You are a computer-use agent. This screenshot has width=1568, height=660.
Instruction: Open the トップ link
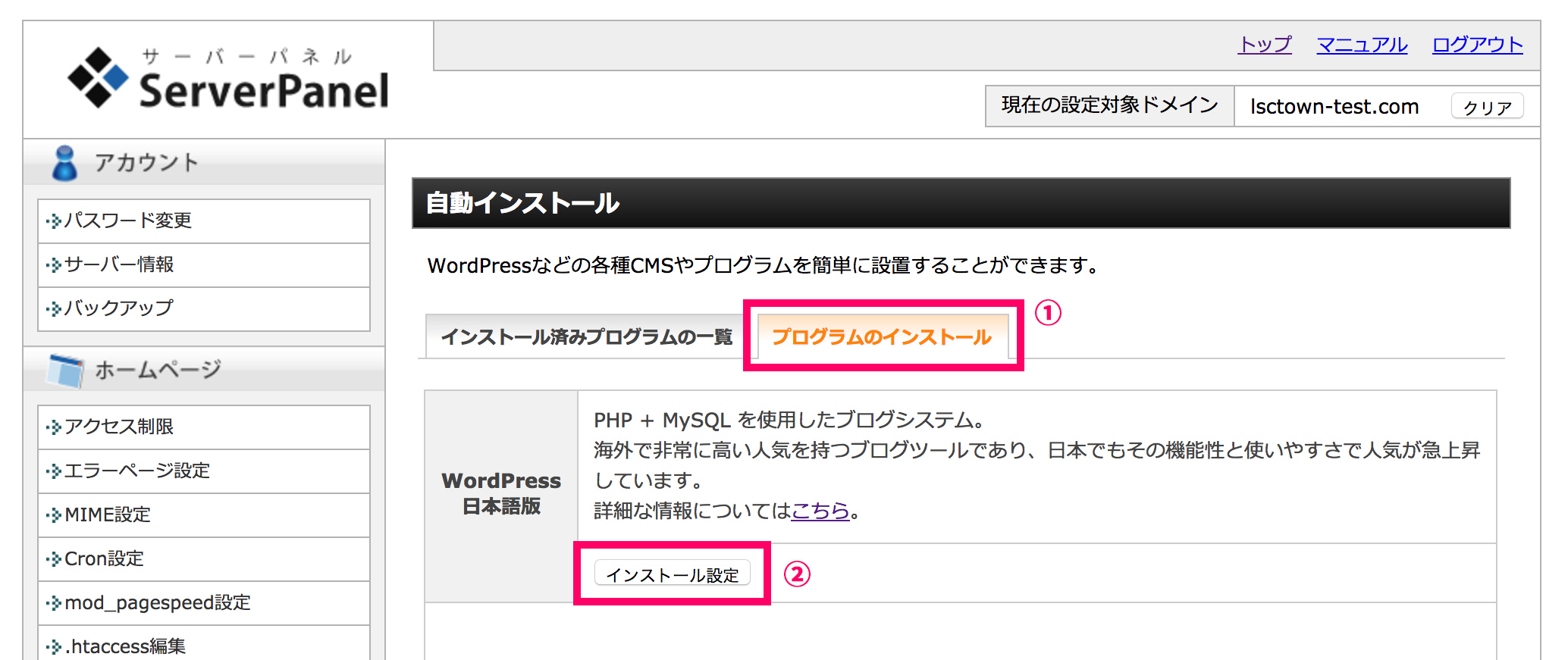[x=1264, y=45]
